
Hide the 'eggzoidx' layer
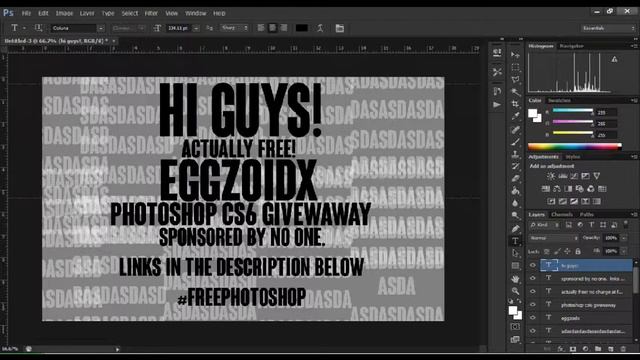533,318
